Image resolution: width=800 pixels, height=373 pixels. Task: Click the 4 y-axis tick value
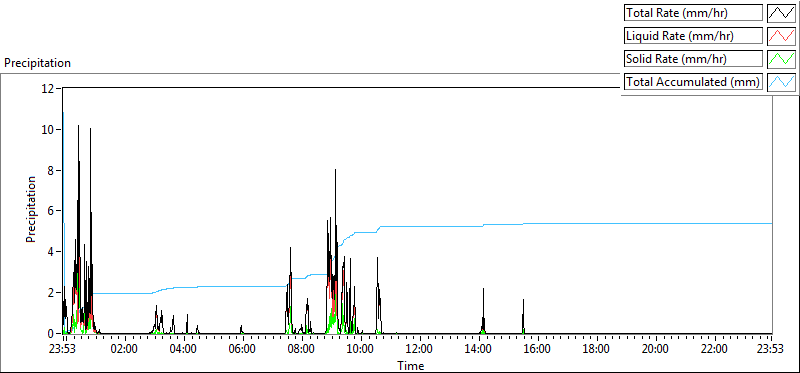51,252
